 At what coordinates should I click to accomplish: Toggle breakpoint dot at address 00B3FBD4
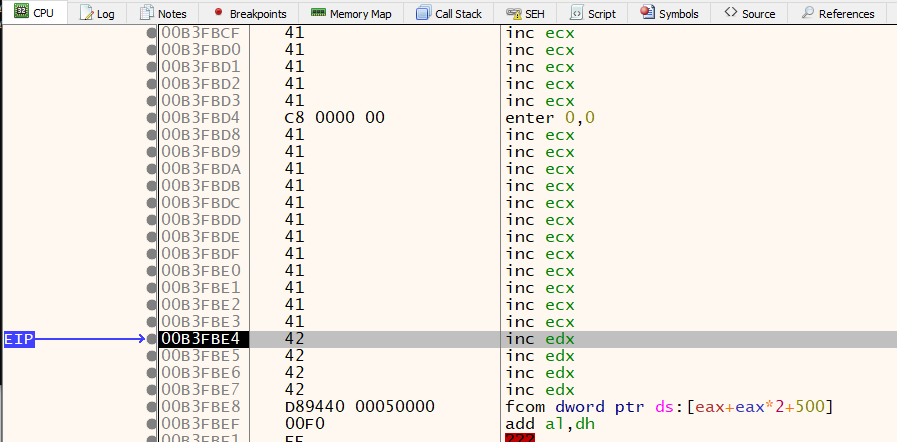(152, 118)
